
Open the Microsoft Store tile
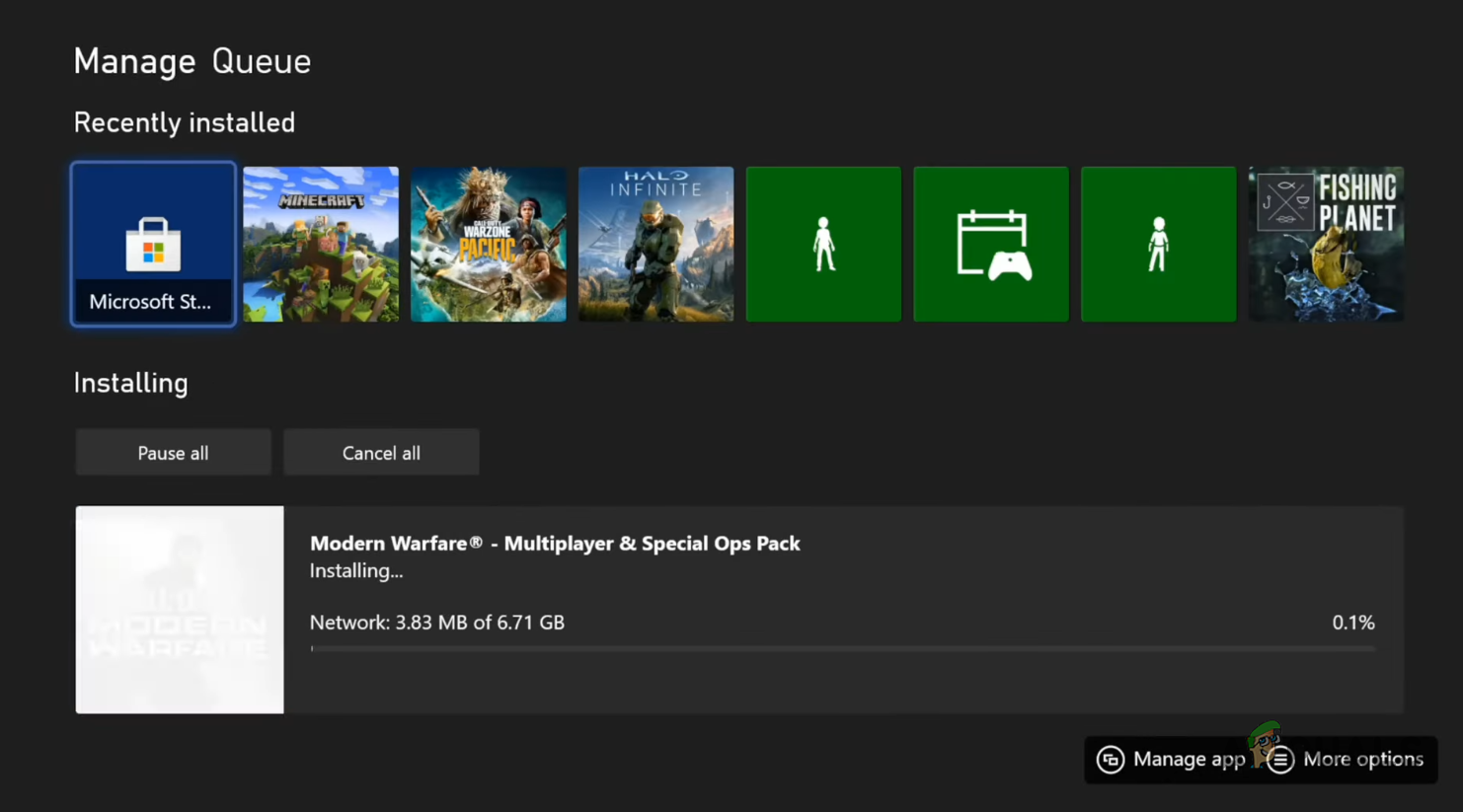point(153,244)
